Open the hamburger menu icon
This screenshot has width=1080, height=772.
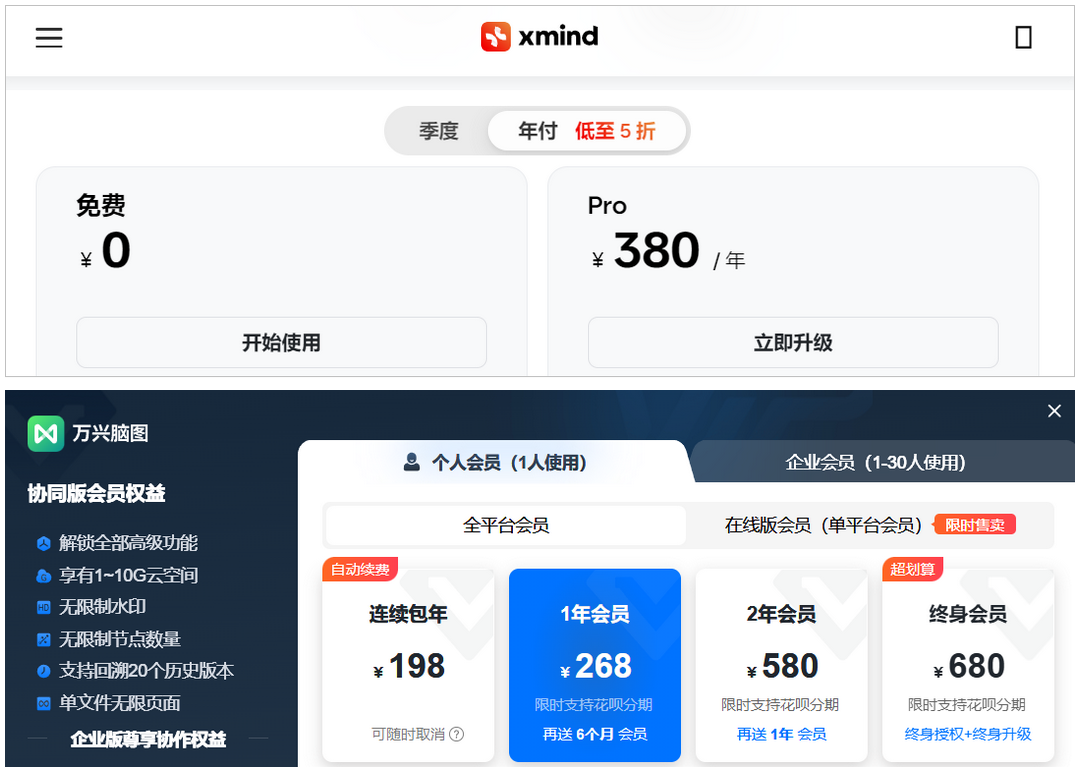(49, 38)
